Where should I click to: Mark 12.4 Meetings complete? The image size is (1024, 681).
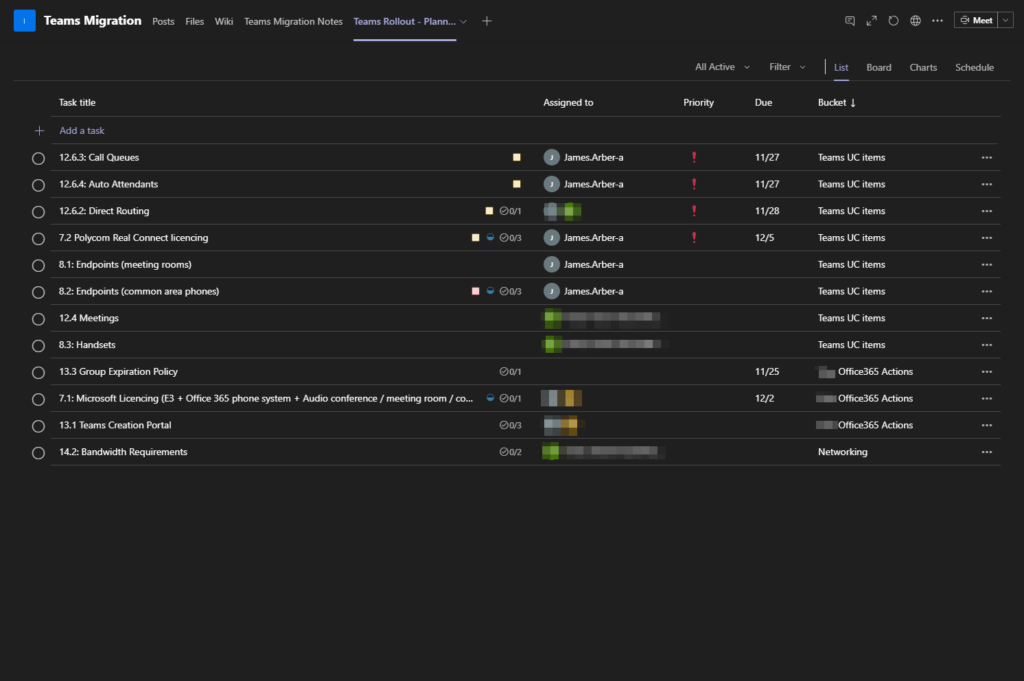[39, 319]
